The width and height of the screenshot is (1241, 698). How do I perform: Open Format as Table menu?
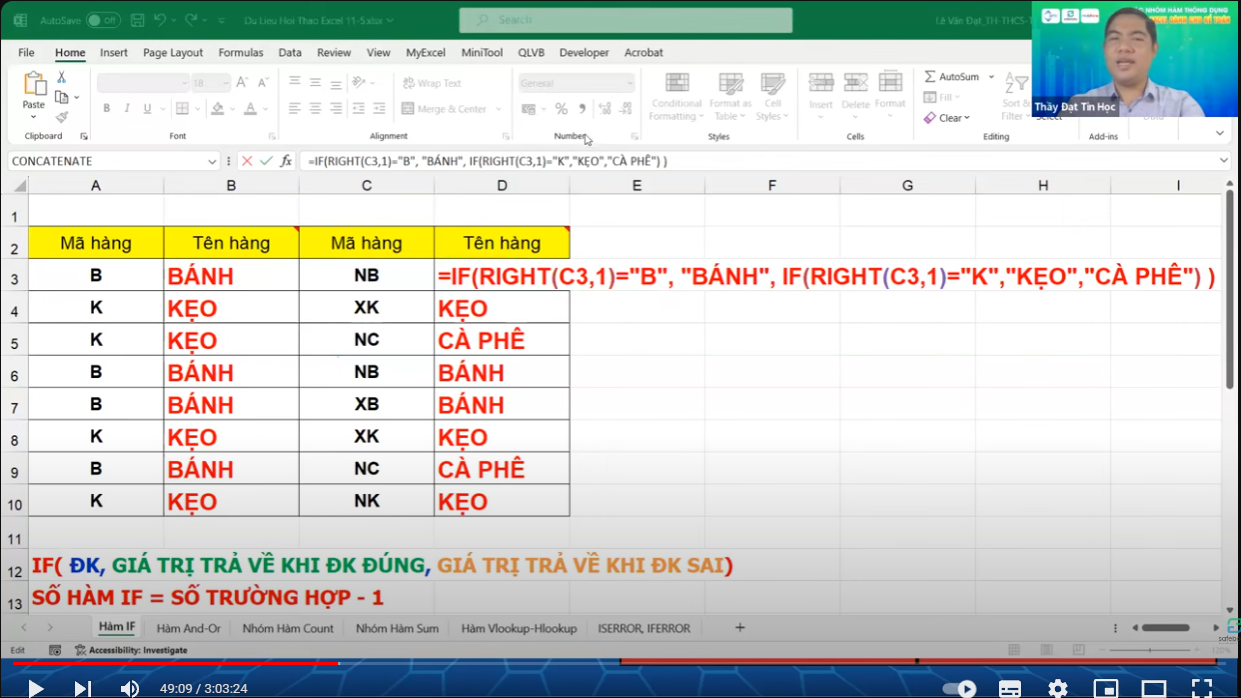tap(730, 97)
